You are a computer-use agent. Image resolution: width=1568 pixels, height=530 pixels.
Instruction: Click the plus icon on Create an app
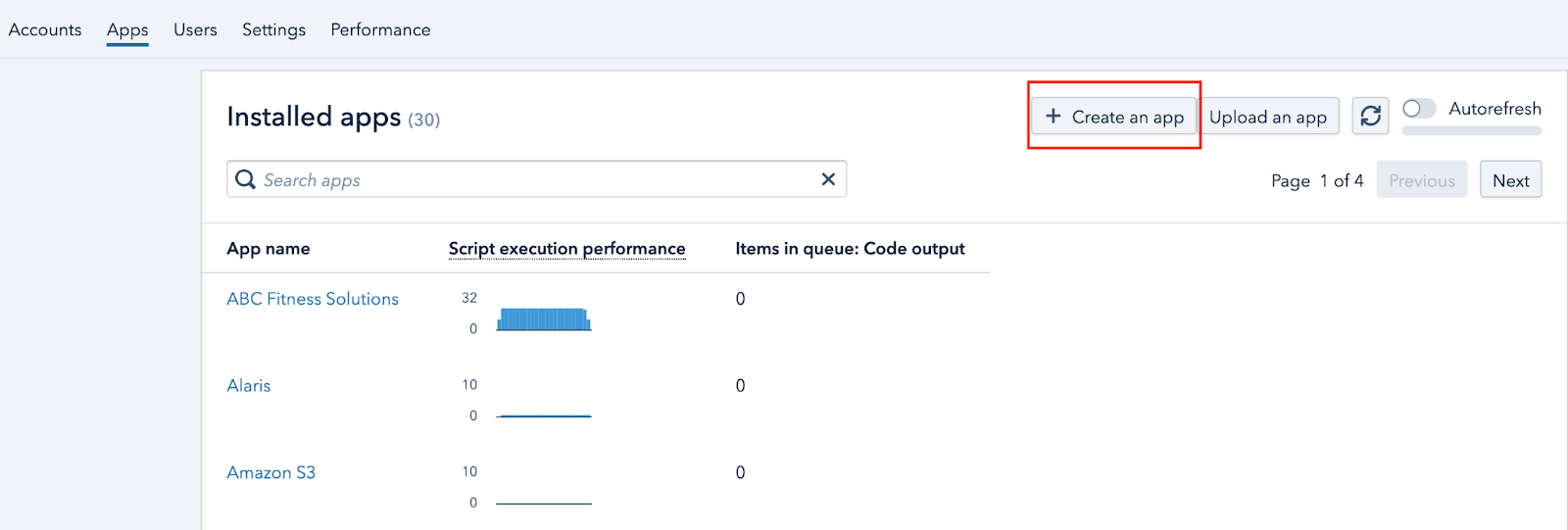click(x=1053, y=117)
